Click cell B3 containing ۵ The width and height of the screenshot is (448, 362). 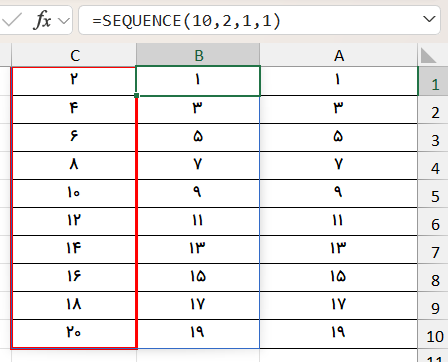198,138
